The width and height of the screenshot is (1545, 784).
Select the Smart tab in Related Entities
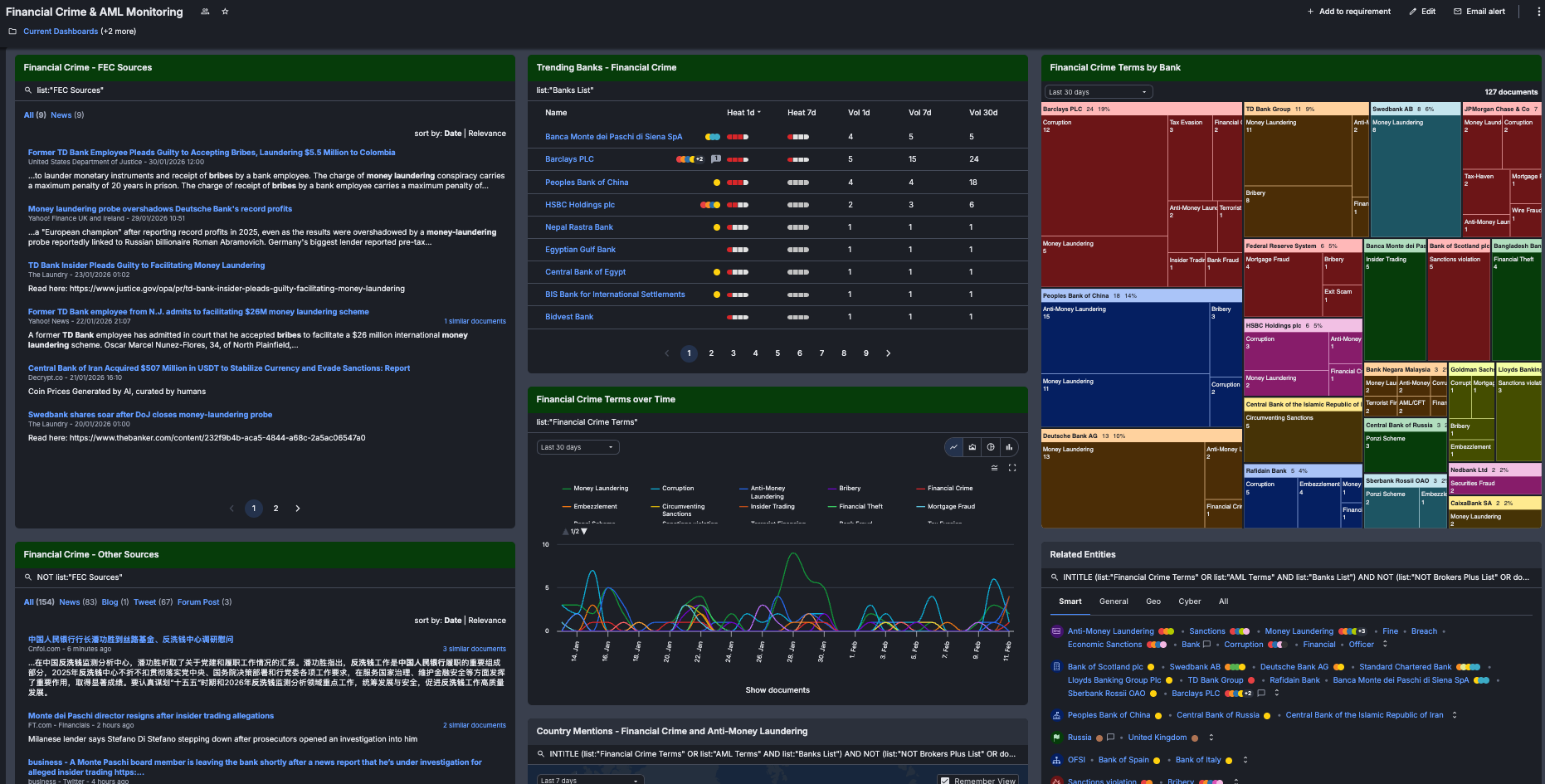pos(1070,601)
